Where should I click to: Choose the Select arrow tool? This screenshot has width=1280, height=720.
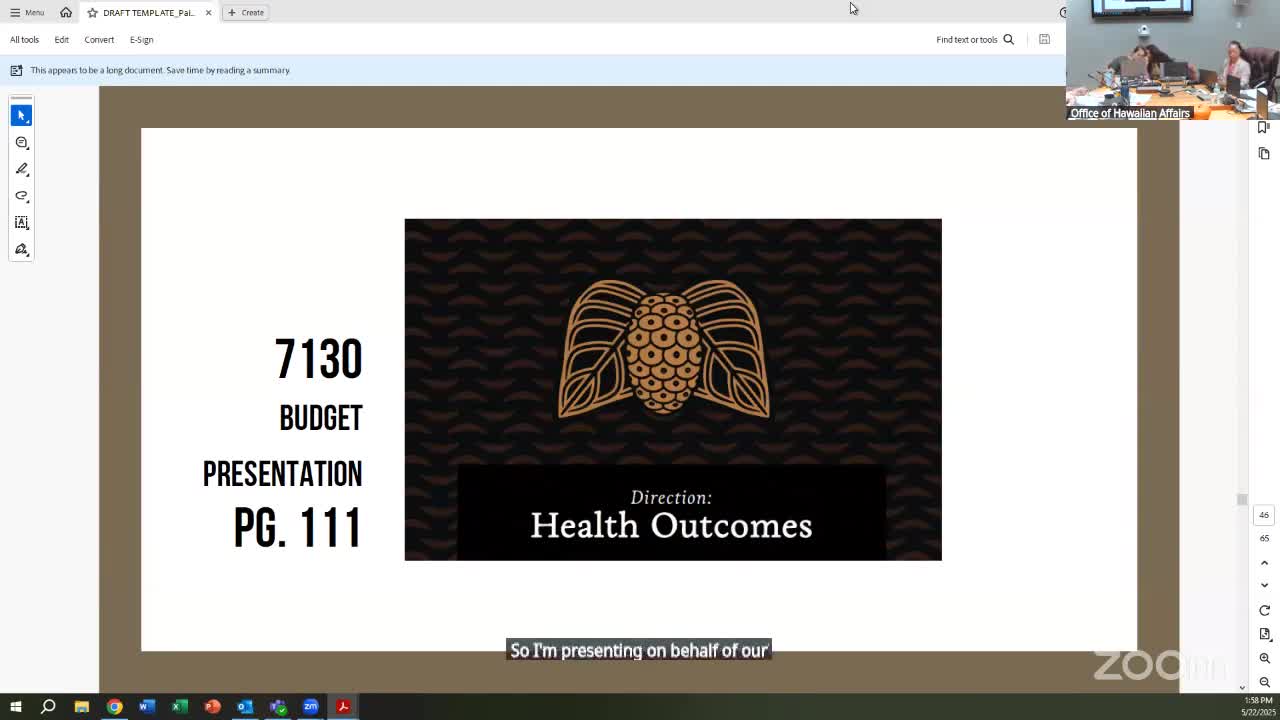coord(21,115)
